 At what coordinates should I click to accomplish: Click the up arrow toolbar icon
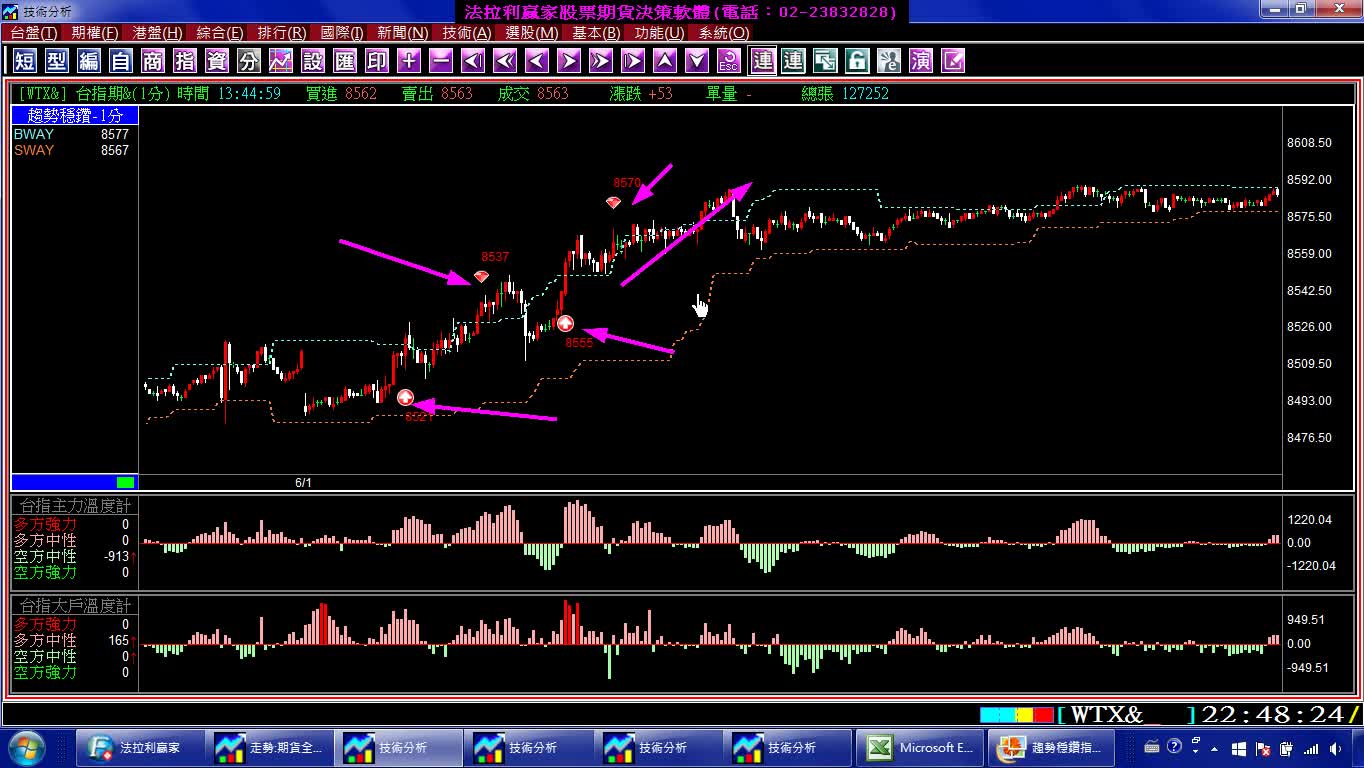665,61
